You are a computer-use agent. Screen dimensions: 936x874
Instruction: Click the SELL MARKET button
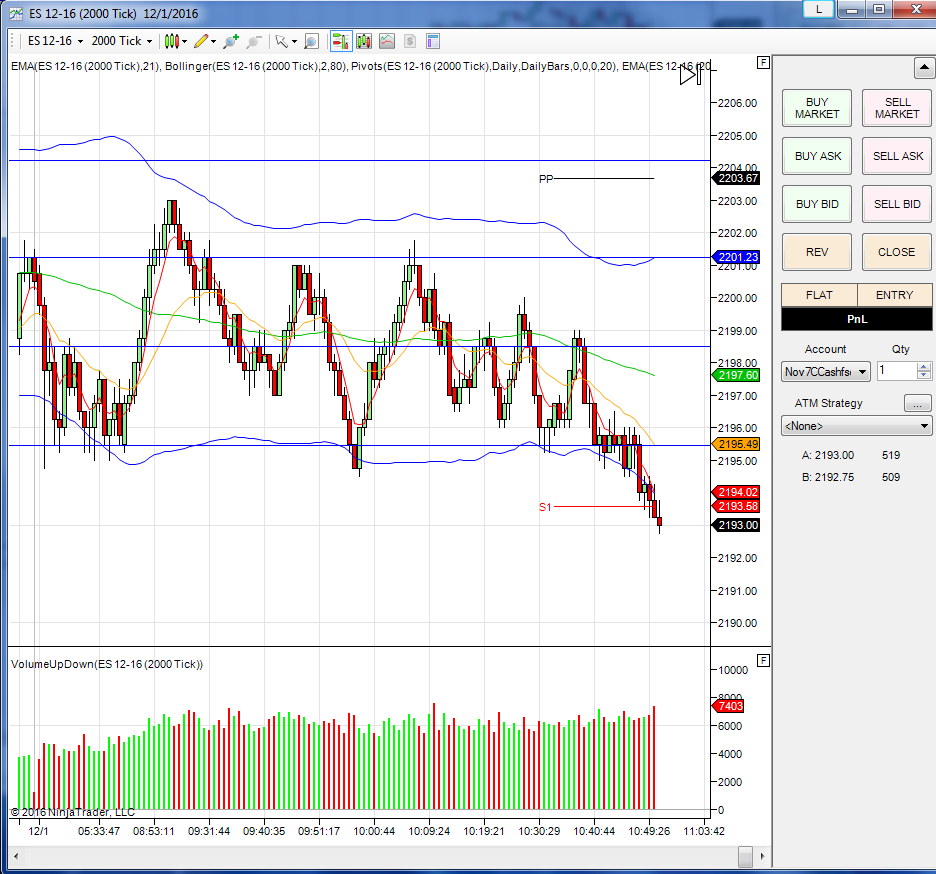coord(897,108)
